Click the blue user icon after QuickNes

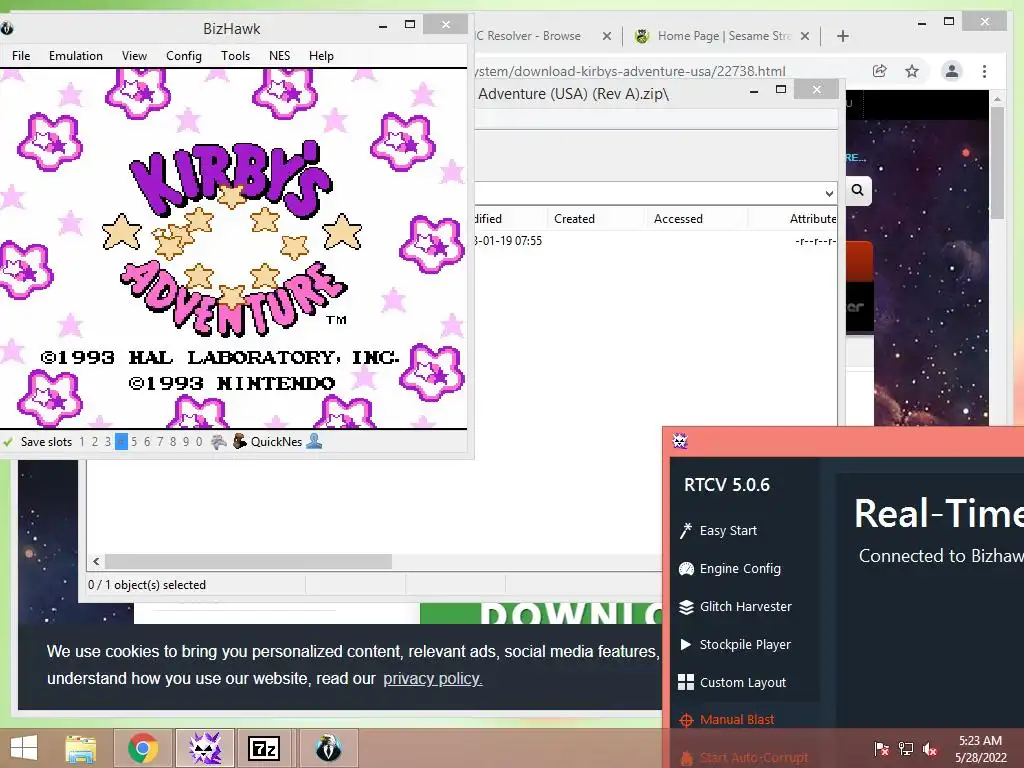click(x=314, y=441)
